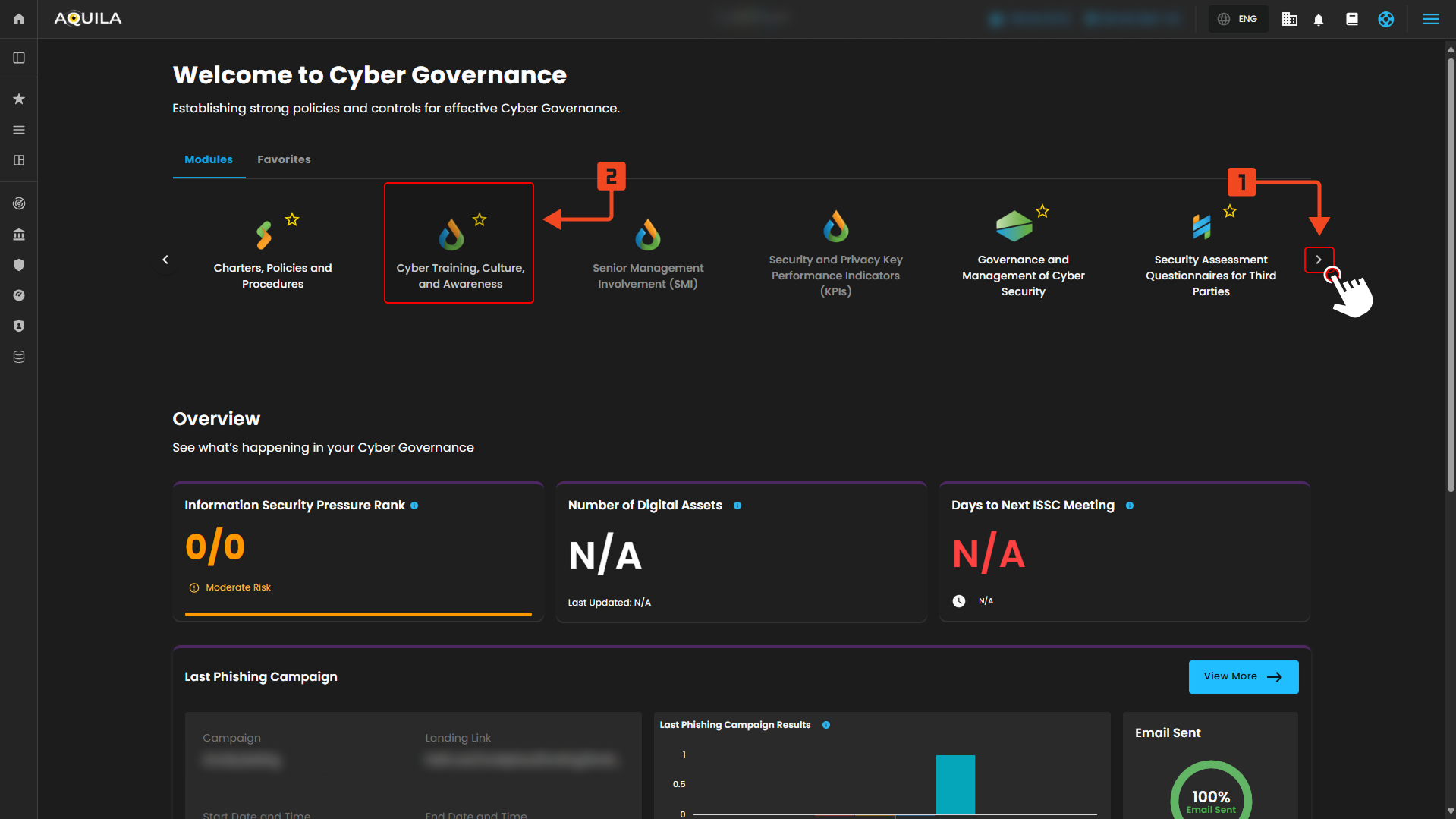The height and width of the screenshot is (819, 1456).
Task: Open the favorites star icon in the sidebar
Action: (x=19, y=99)
